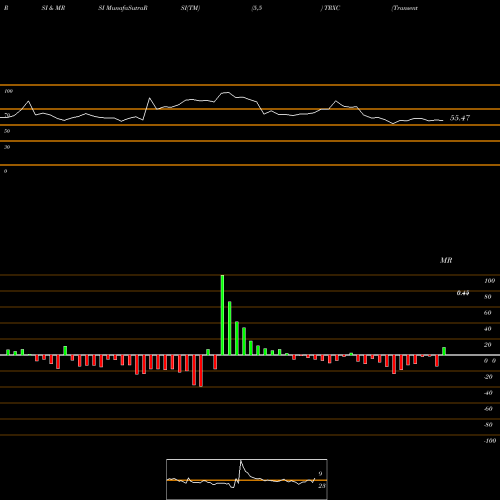
Task: Click the RSI axis label 100
Action: 8,91
